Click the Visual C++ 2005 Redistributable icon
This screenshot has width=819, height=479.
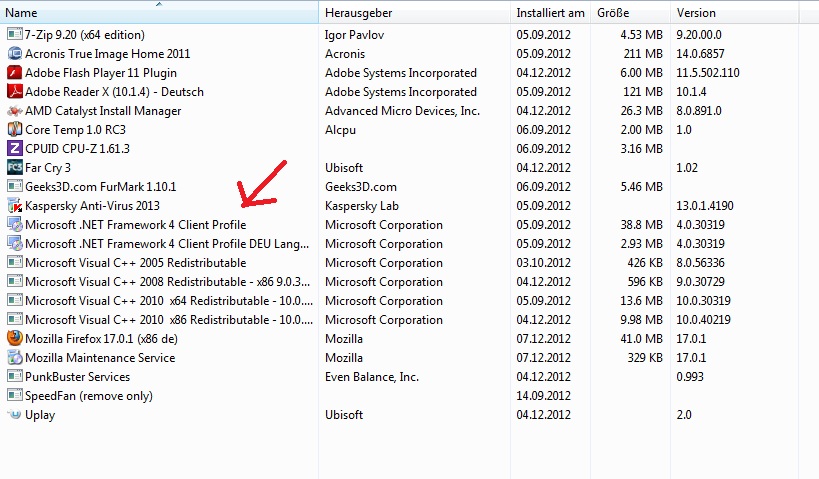[x=15, y=263]
